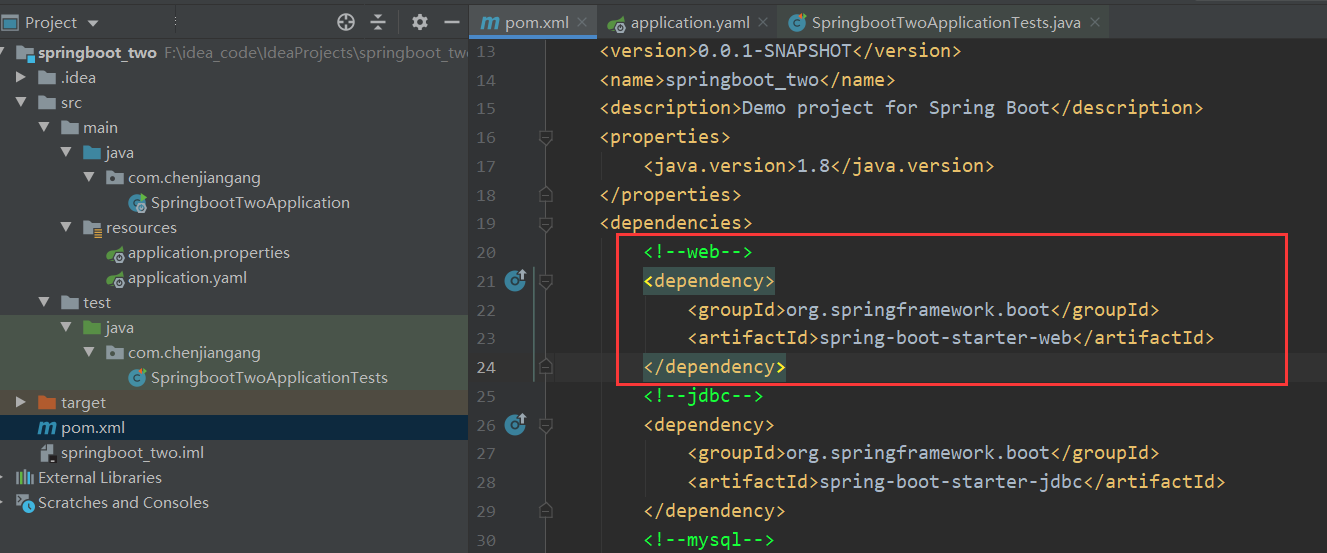This screenshot has height=553, width=1327.
Task: Click the name springboot_two tag line
Action: pyautogui.click(x=747, y=79)
